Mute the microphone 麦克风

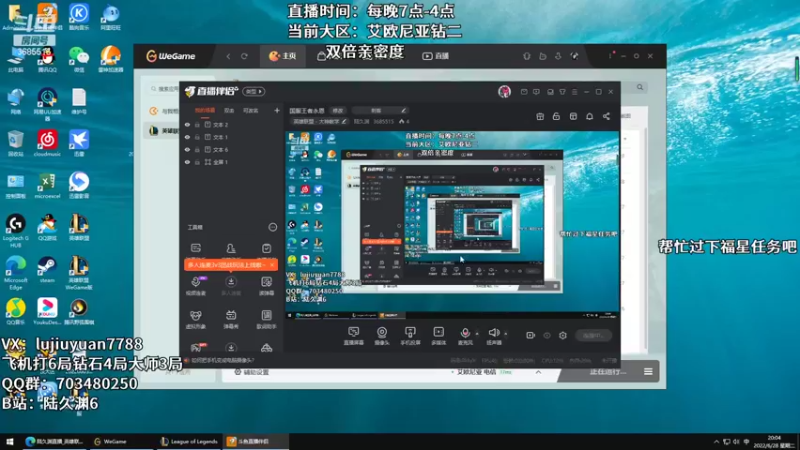(x=465, y=336)
